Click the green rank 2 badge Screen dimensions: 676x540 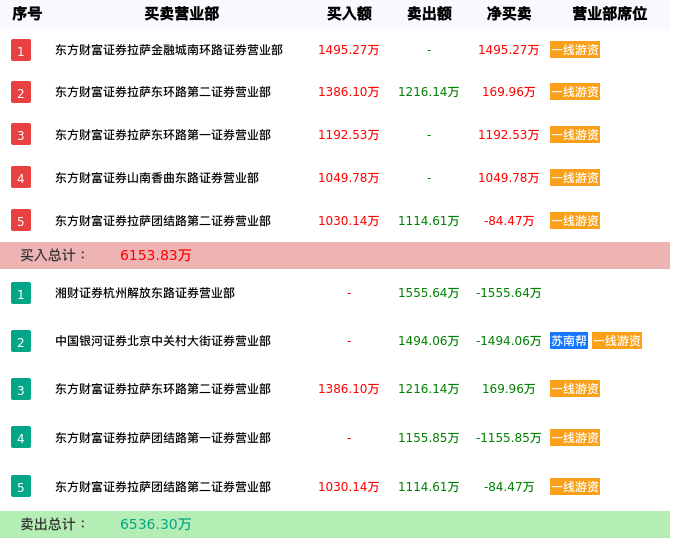pos(21,341)
